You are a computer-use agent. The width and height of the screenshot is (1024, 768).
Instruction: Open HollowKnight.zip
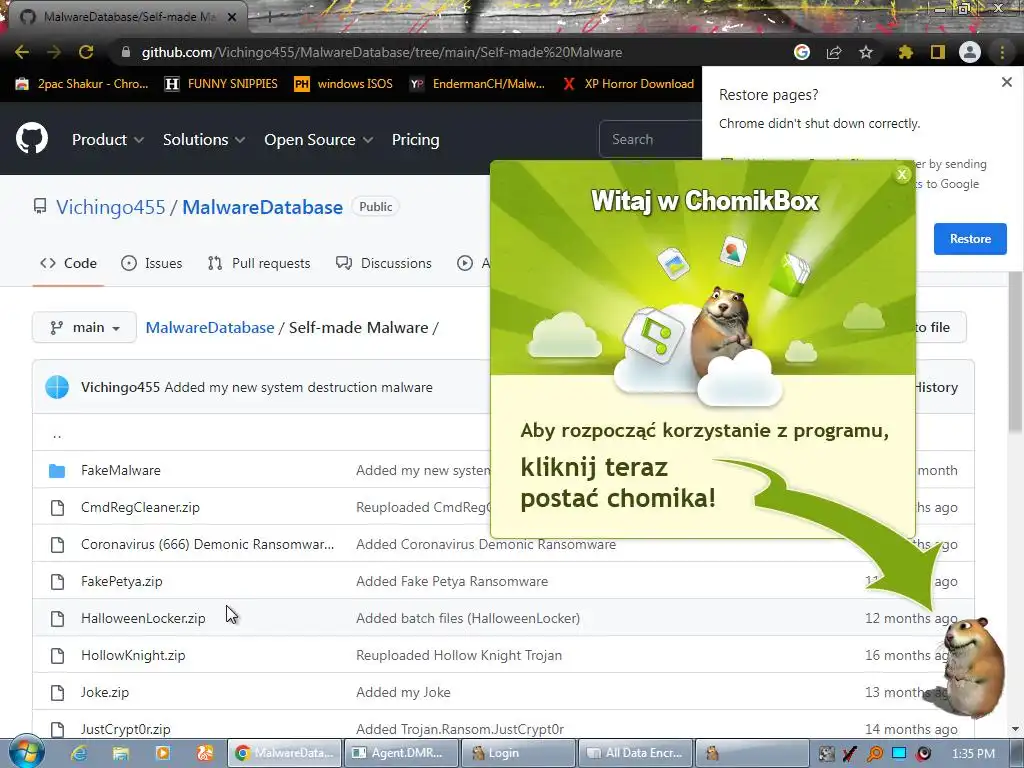tap(133, 655)
